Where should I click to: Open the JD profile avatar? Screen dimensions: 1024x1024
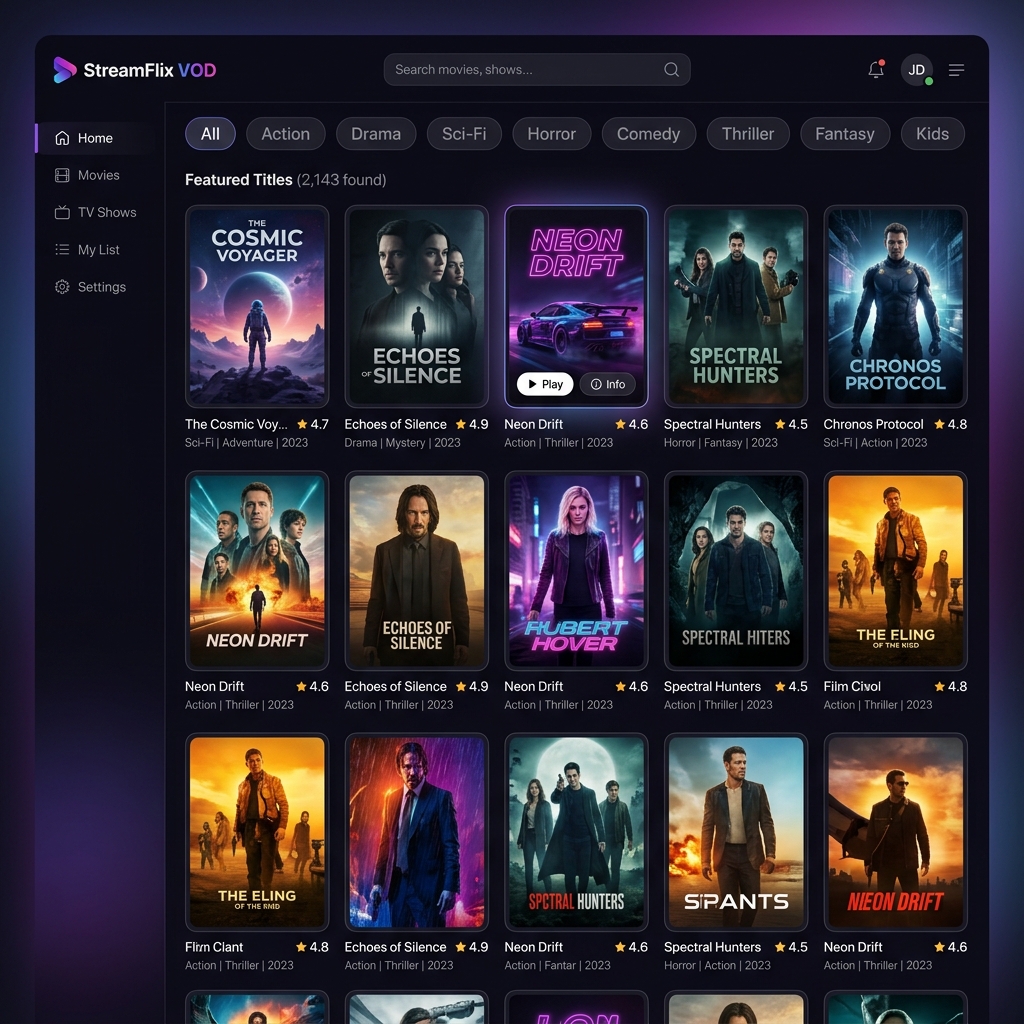(x=916, y=70)
